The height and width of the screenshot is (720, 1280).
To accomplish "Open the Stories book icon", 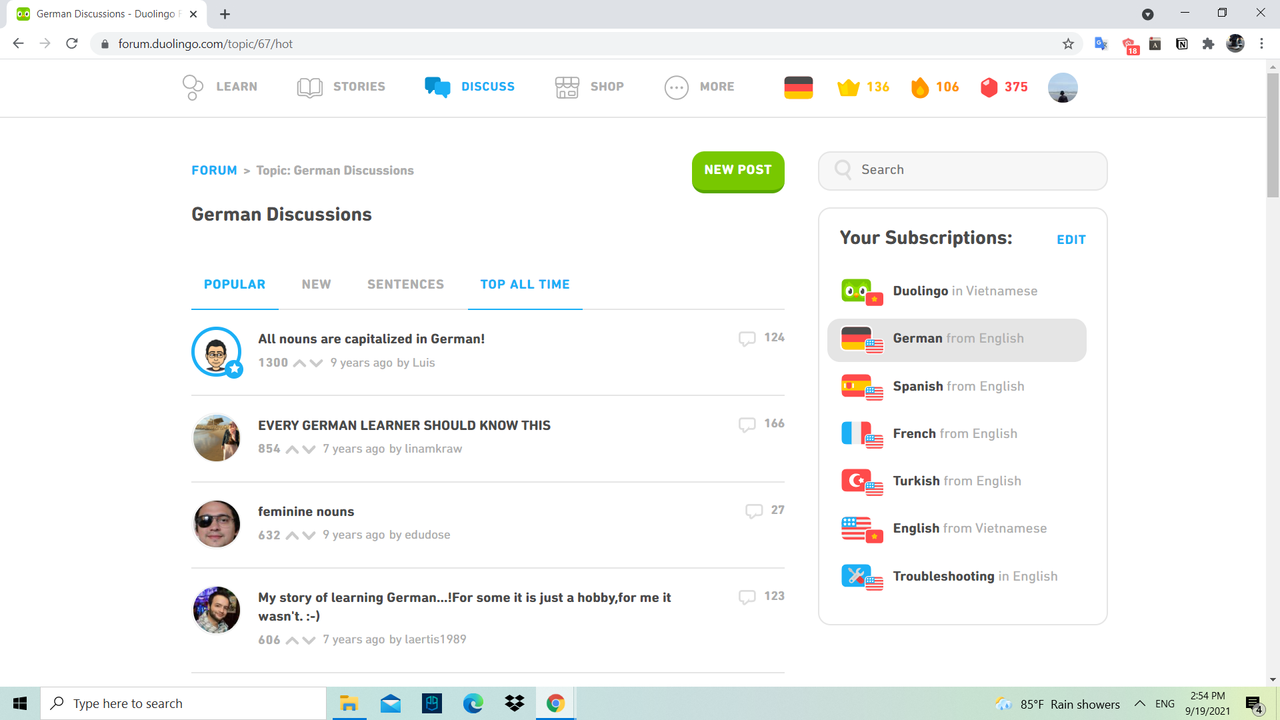I will pos(310,87).
